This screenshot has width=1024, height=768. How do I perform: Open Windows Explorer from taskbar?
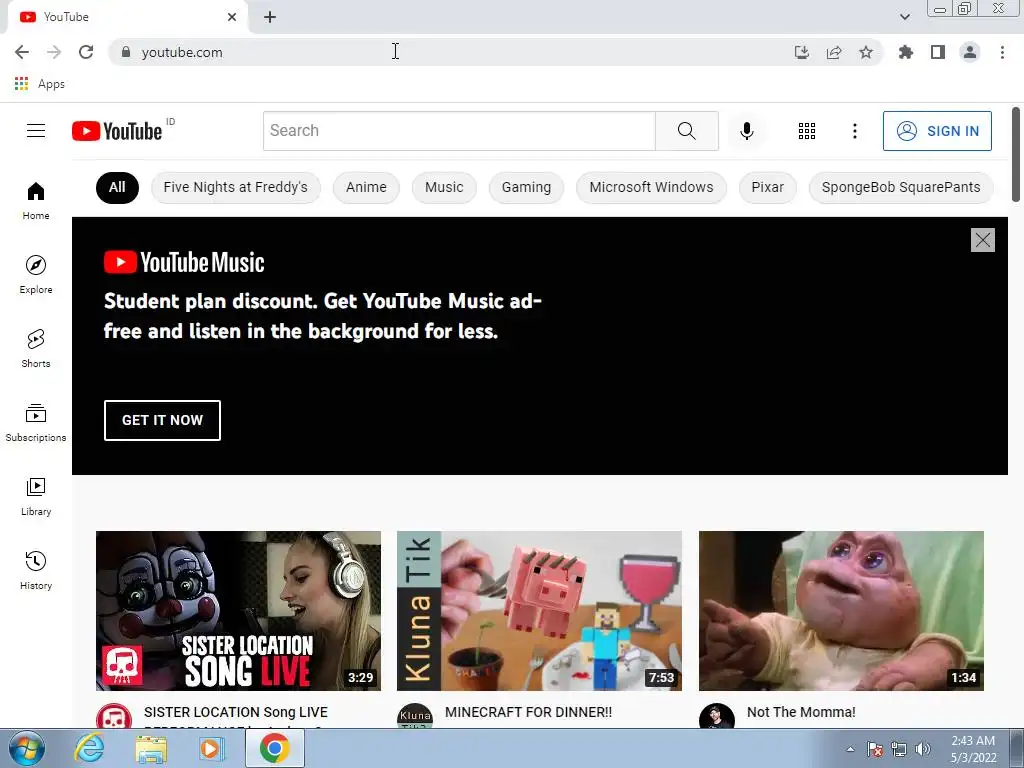click(x=151, y=748)
